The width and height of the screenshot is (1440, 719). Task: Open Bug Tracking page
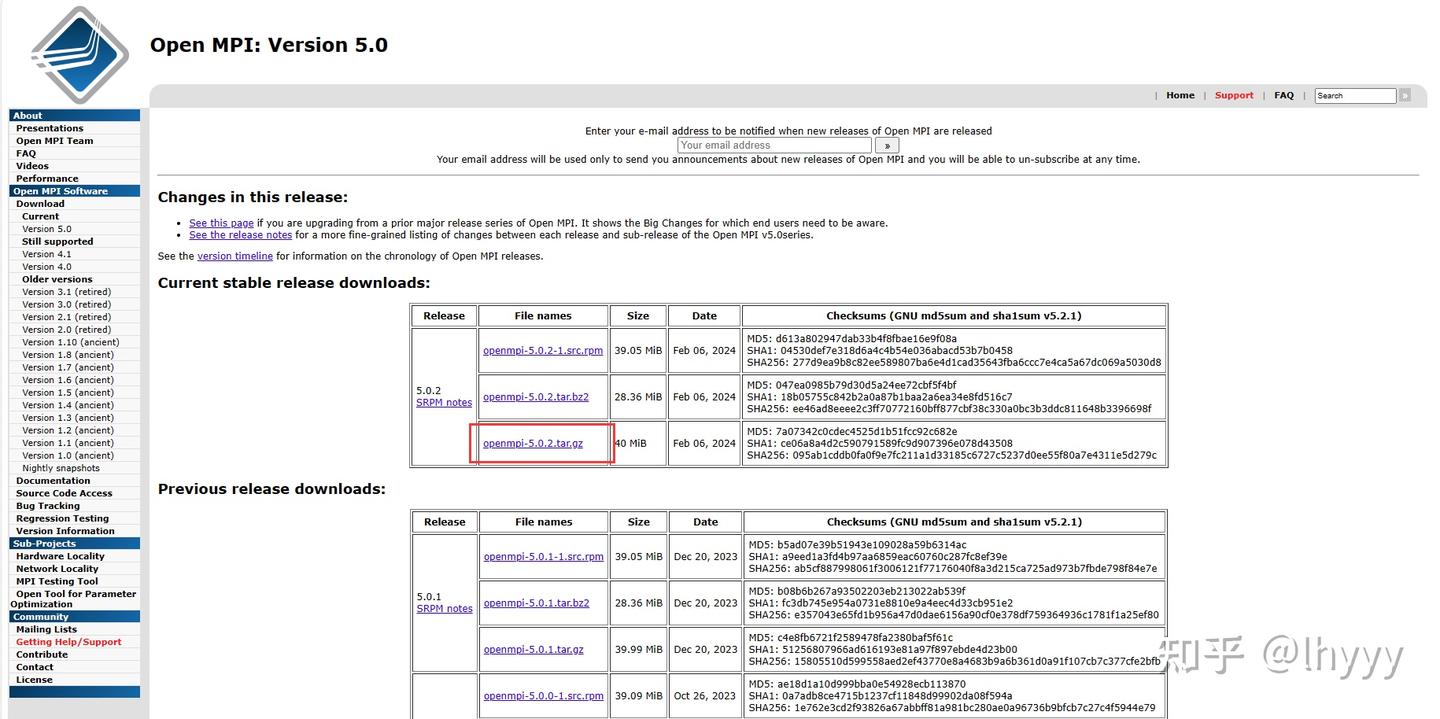[48, 506]
